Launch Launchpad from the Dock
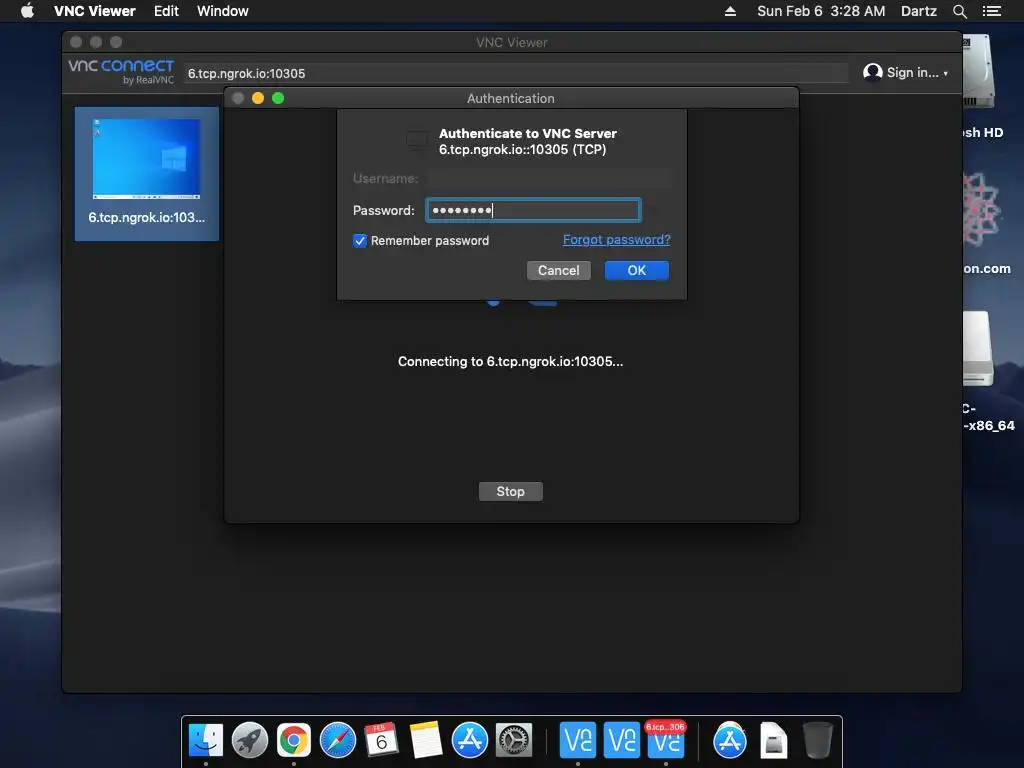The height and width of the screenshot is (768, 1024). [x=249, y=741]
